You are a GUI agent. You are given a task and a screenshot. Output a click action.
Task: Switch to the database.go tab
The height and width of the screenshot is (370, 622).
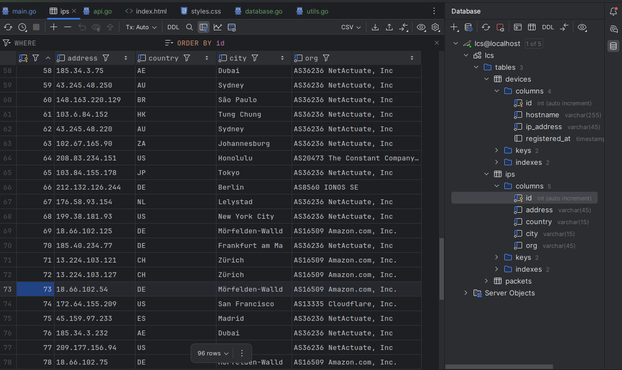point(259,11)
